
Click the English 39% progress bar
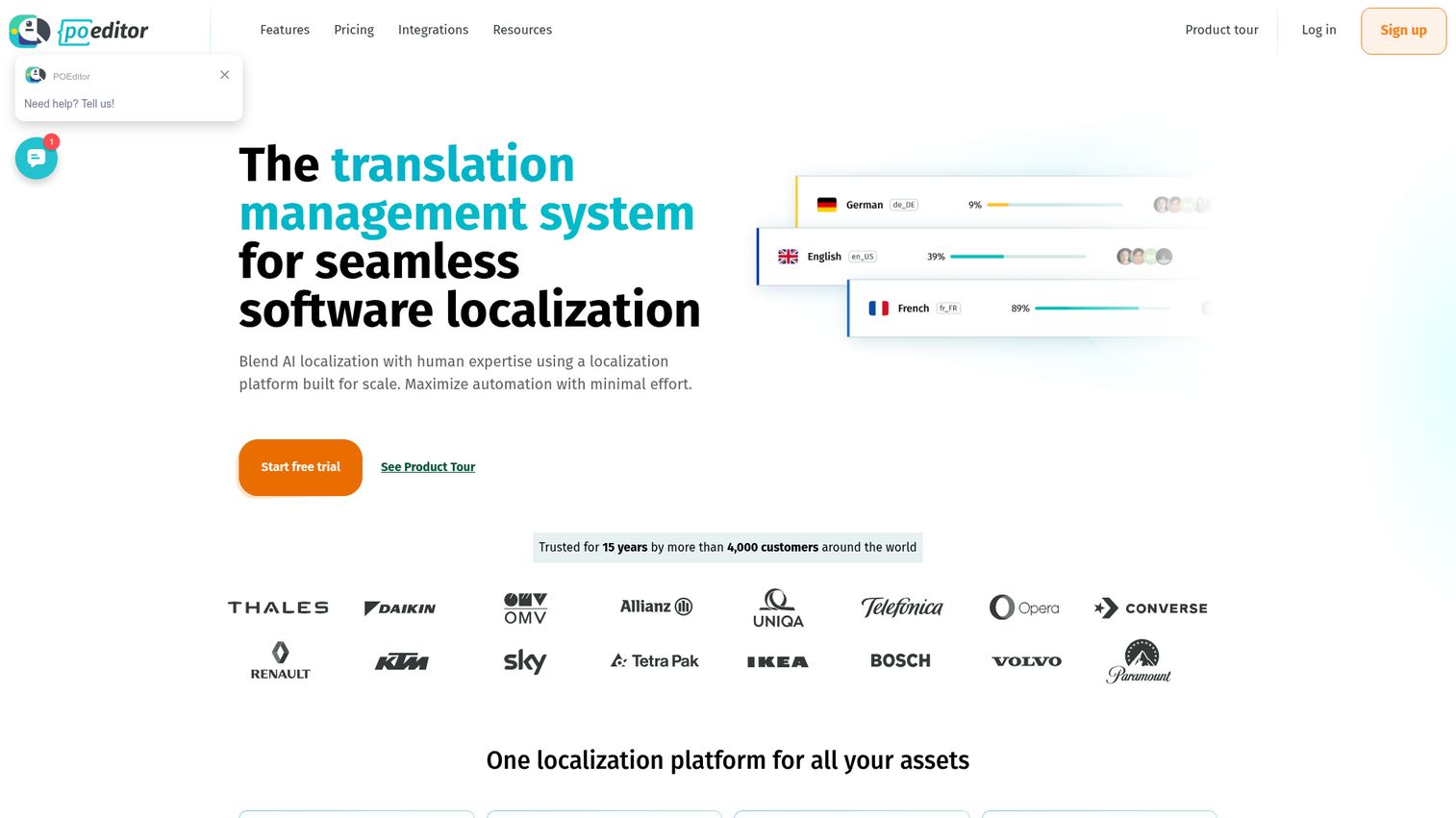[x=1017, y=257]
